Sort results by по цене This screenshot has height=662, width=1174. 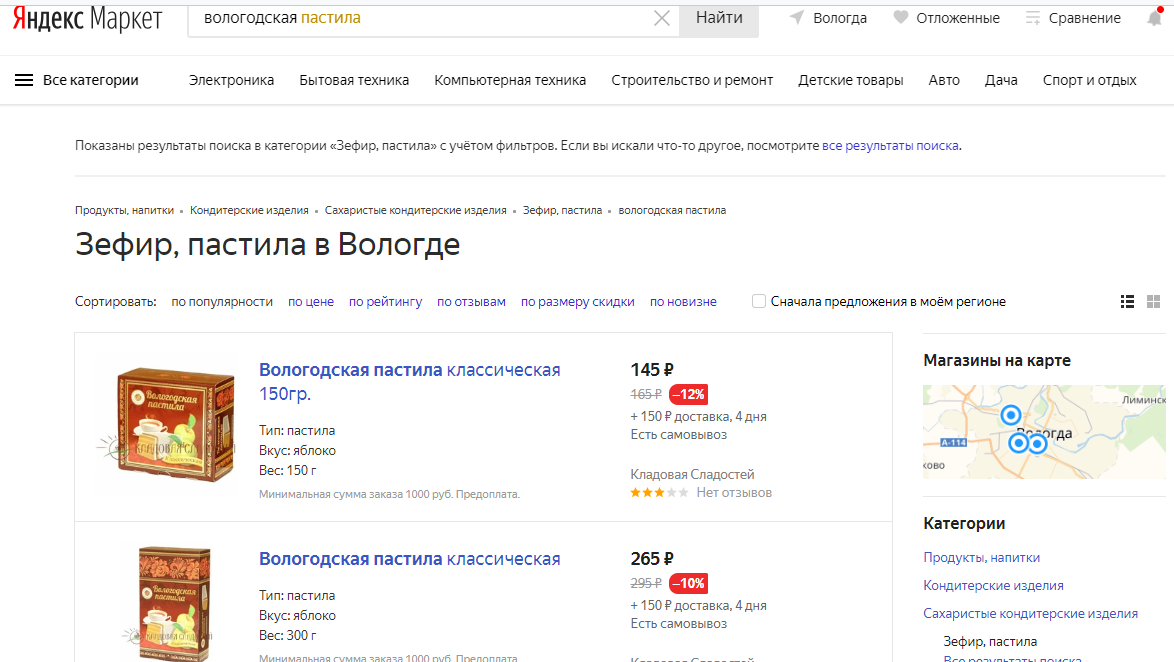click(311, 302)
